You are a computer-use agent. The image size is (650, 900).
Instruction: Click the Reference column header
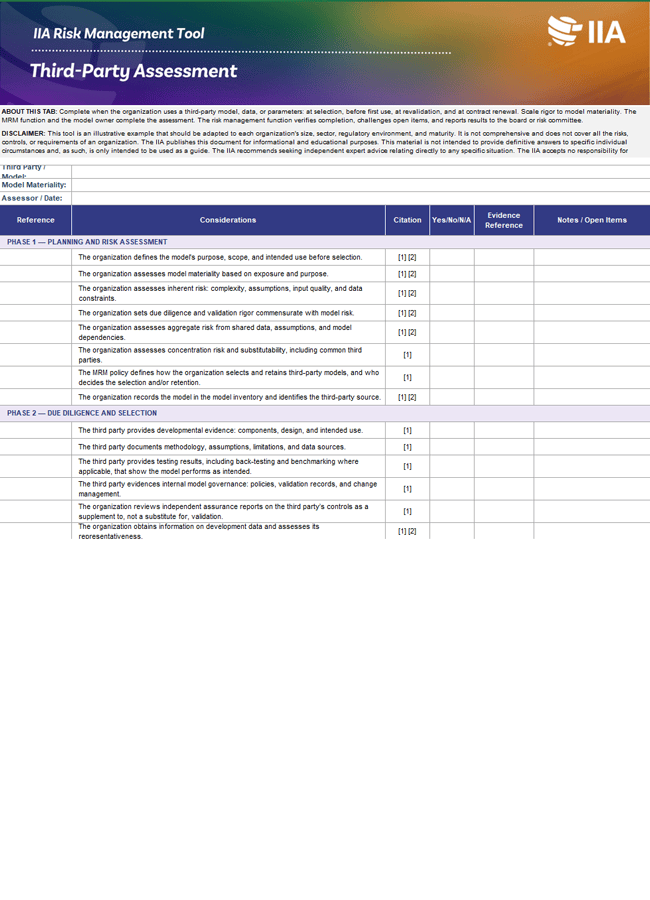click(x=36, y=220)
